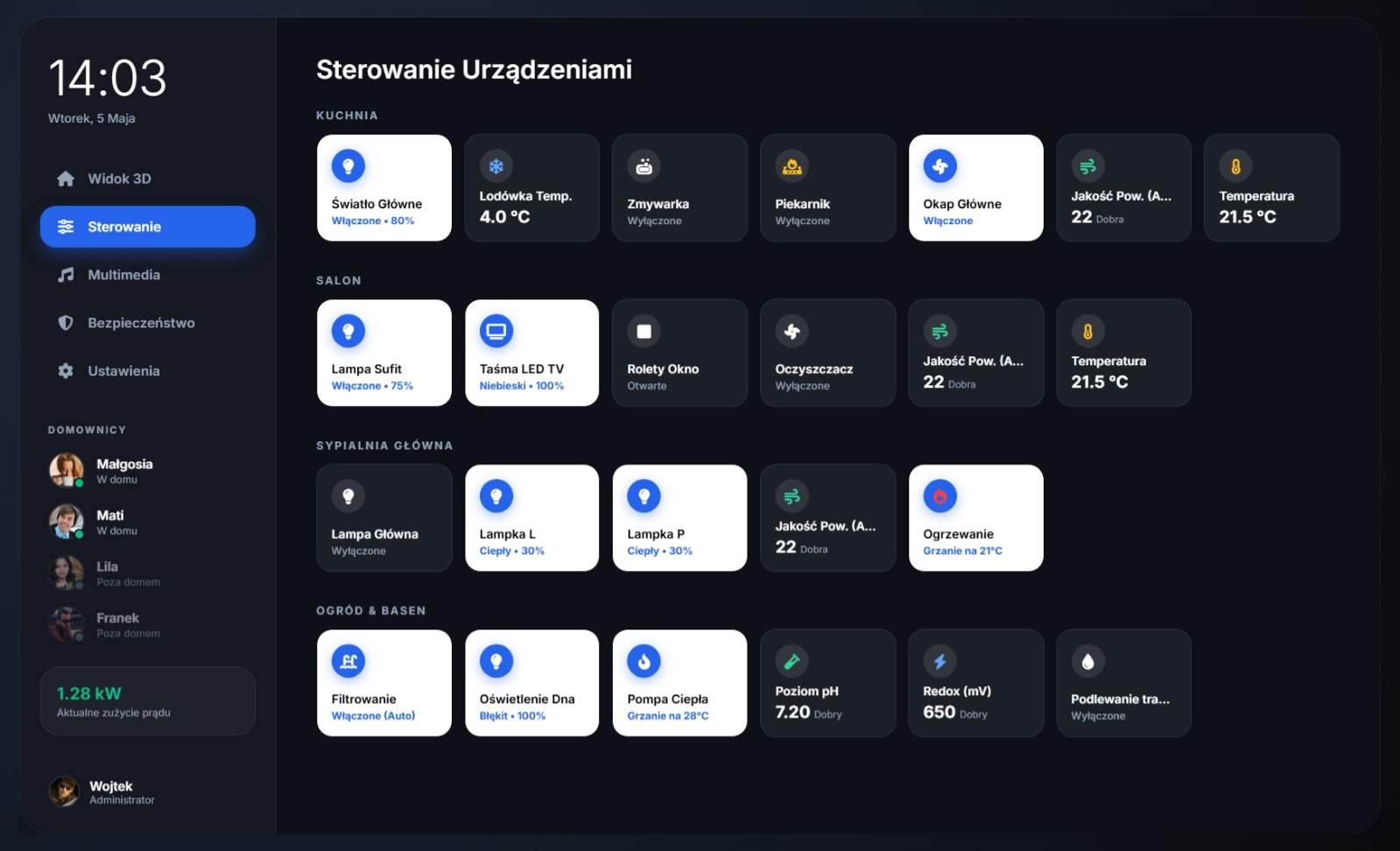
Task: Click the gear icon beside Ustawienia
Action: (66, 371)
